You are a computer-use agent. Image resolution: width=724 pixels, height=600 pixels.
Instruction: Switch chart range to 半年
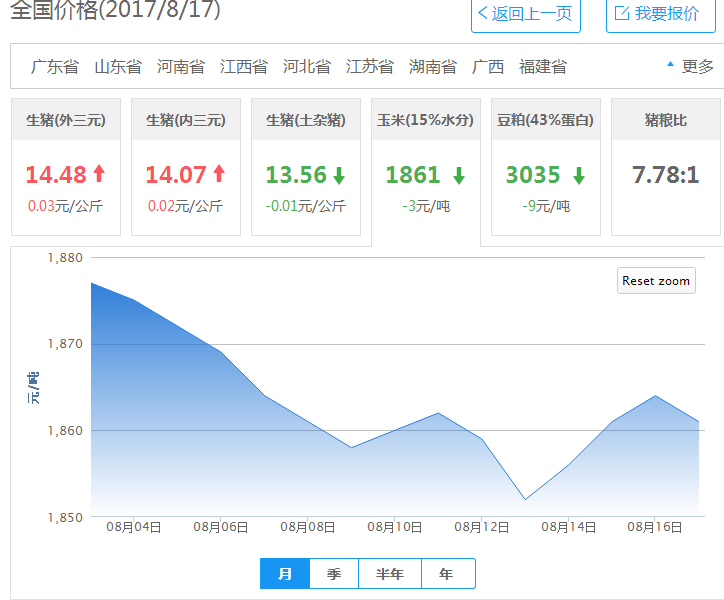390,574
